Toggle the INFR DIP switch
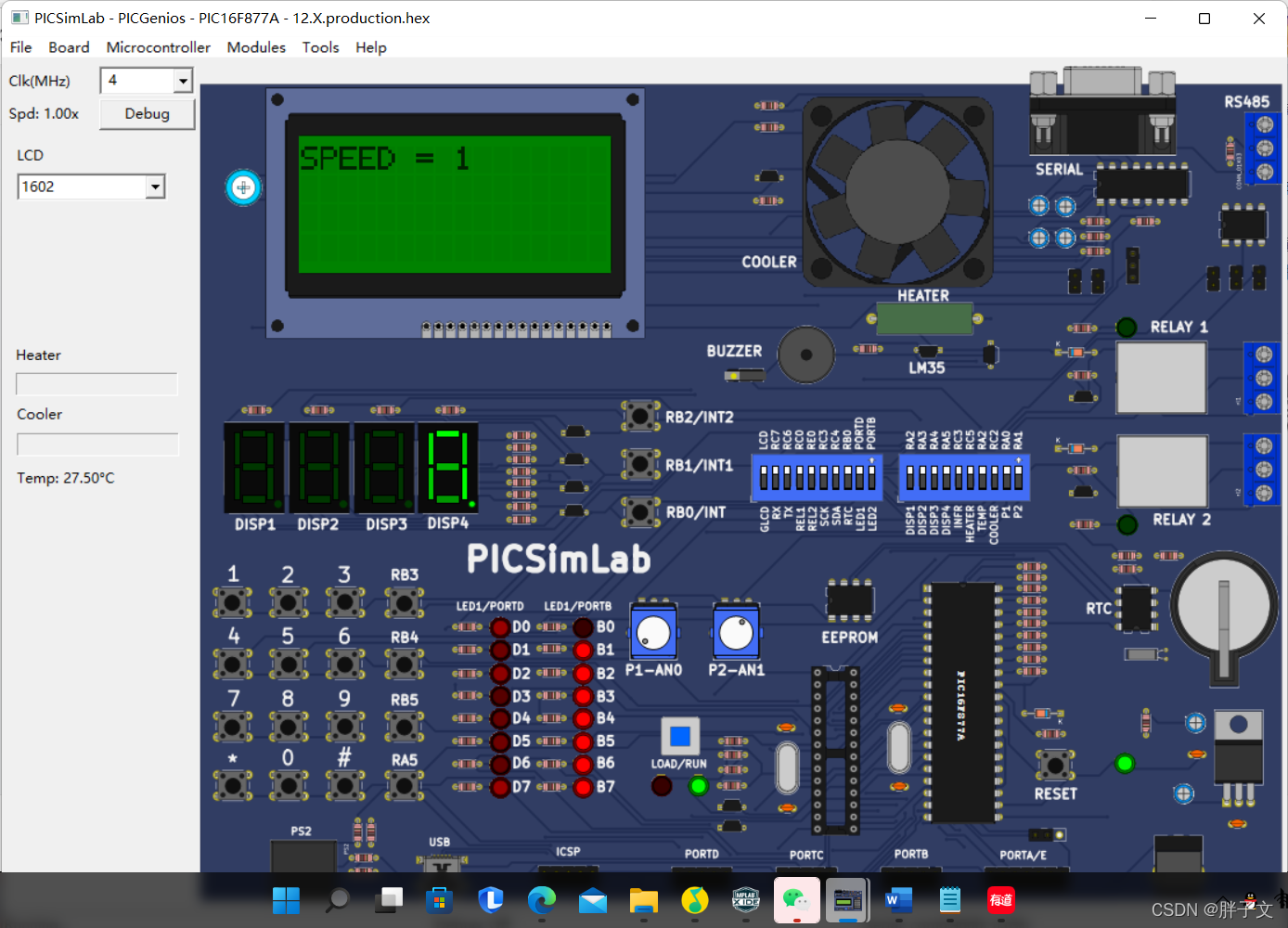Screen dimensions: 1288x928 click(x=959, y=478)
